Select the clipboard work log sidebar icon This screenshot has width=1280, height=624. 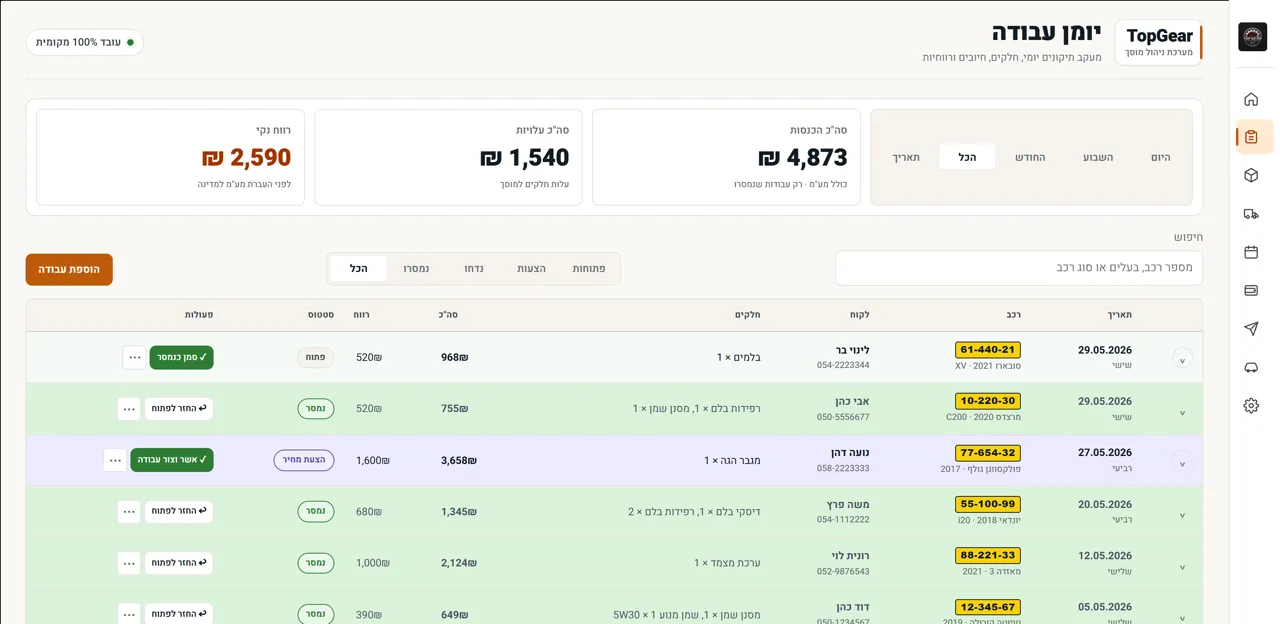pyautogui.click(x=1251, y=137)
